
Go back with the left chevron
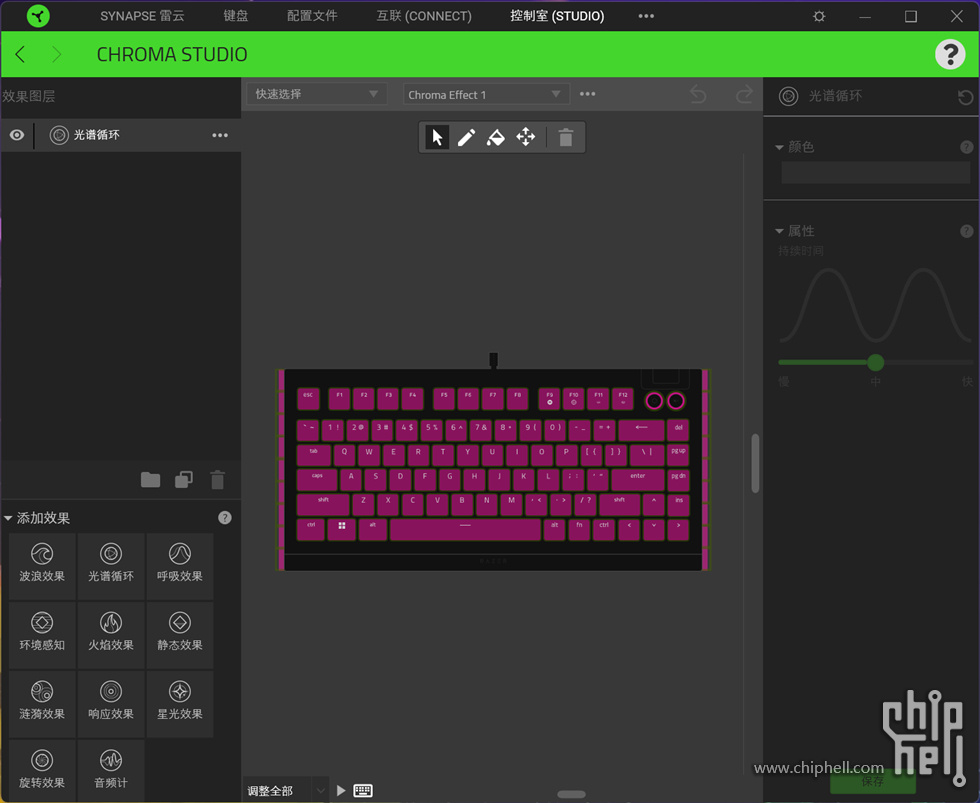[20, 54]
